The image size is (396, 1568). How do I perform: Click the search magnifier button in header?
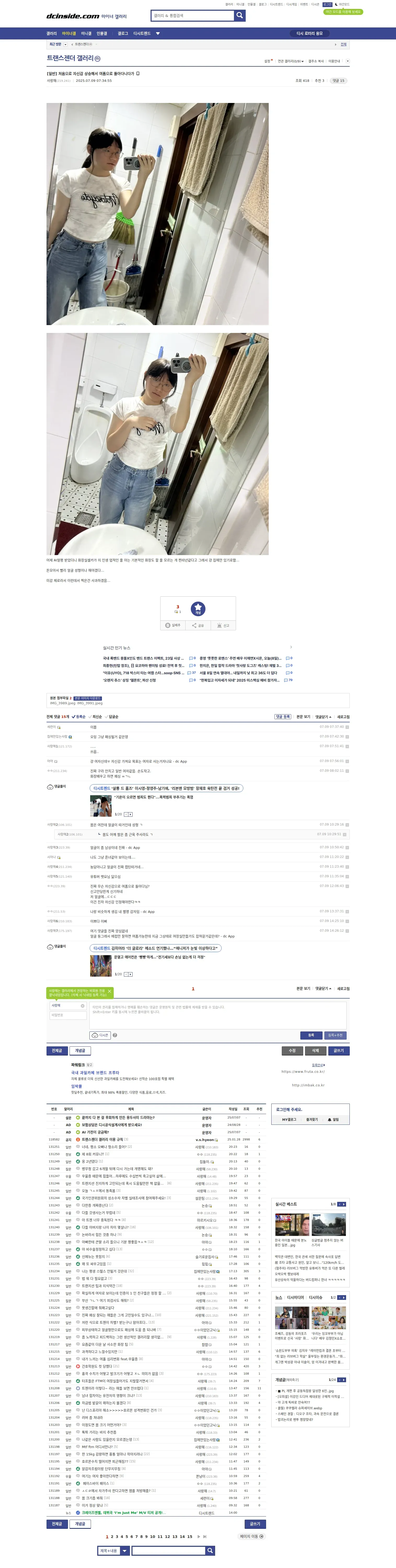coord(240,16)
